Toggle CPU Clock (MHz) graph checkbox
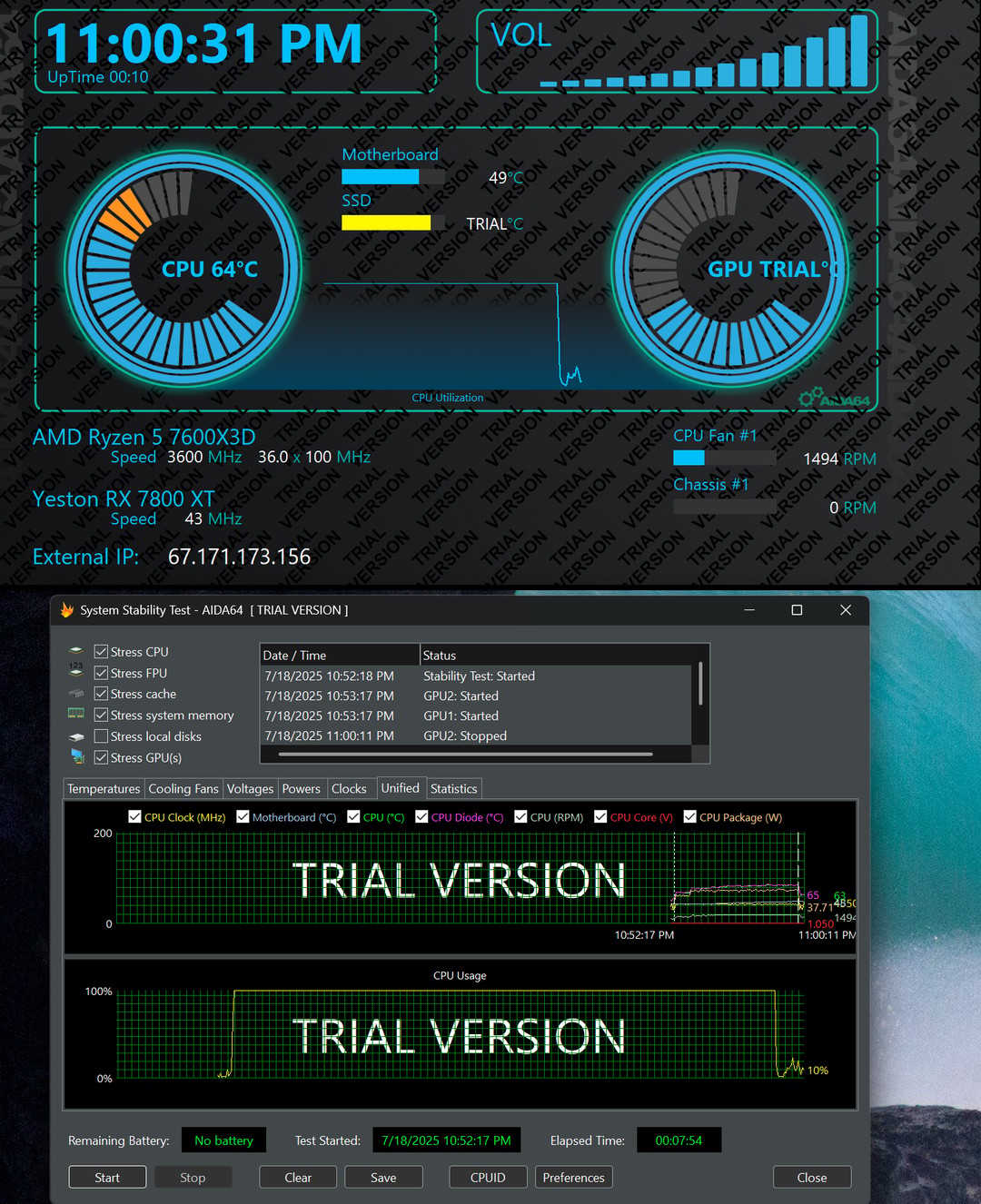Screen dimensions: 981x1204 pos(134,817)
